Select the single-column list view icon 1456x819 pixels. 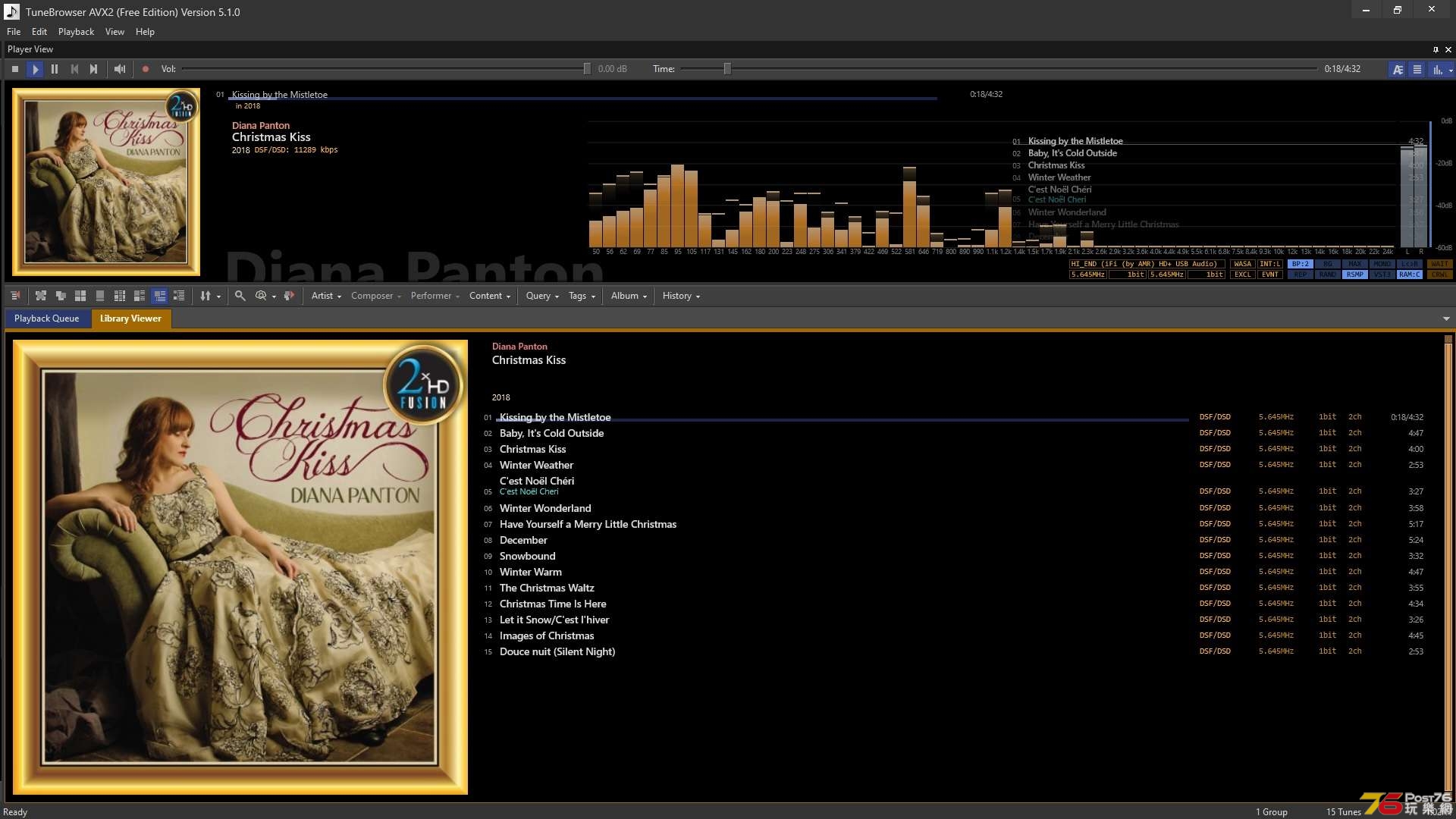[x=100, y=296]
